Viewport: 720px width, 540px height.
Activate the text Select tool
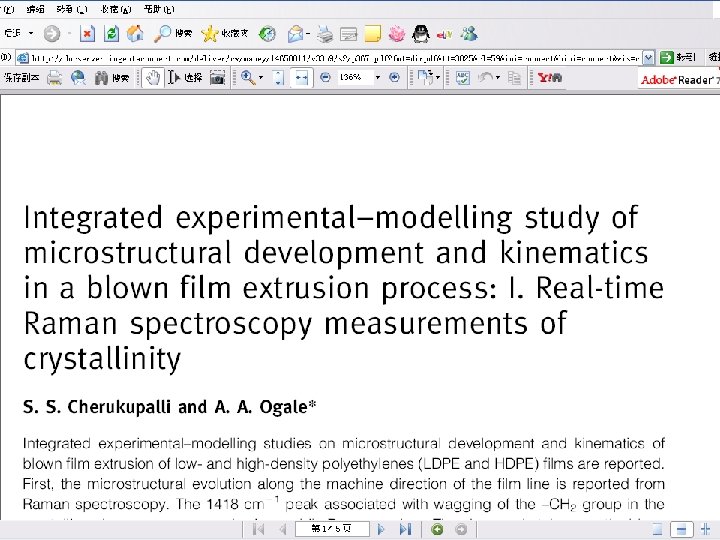[185, 78]
